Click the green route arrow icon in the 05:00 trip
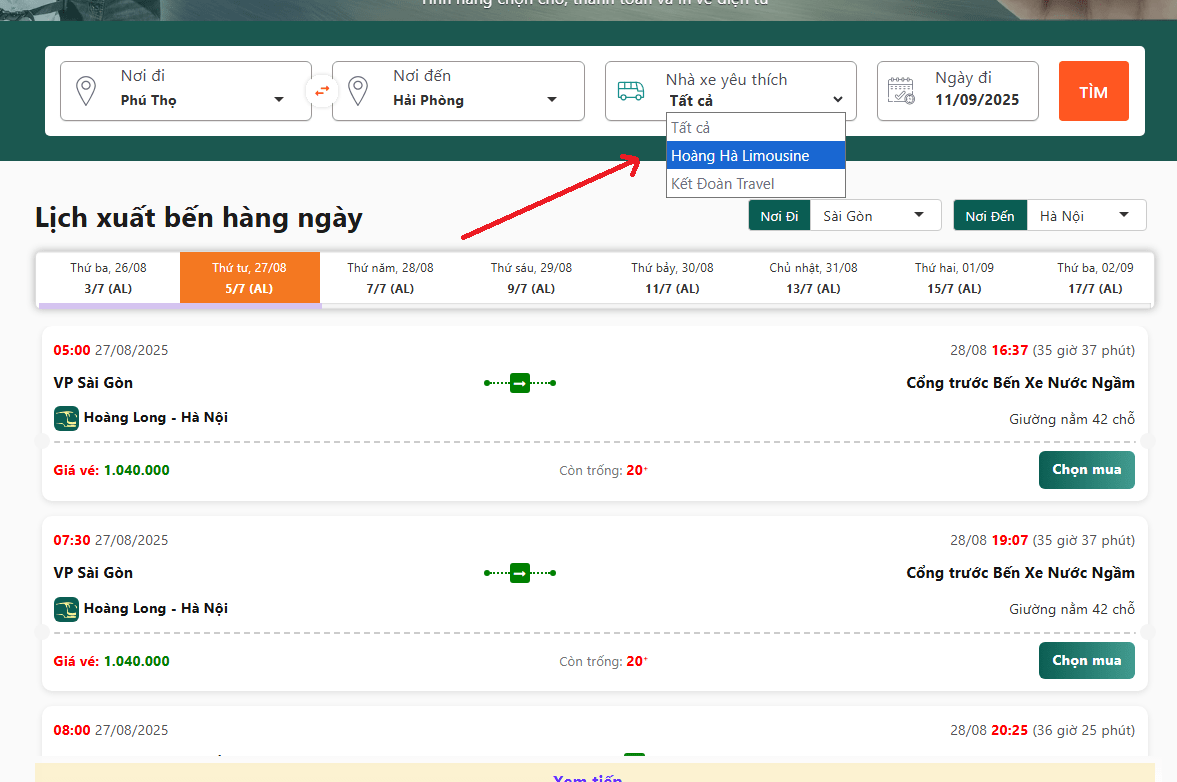The width and height of the screenshot is (1177, 782). 520,383
